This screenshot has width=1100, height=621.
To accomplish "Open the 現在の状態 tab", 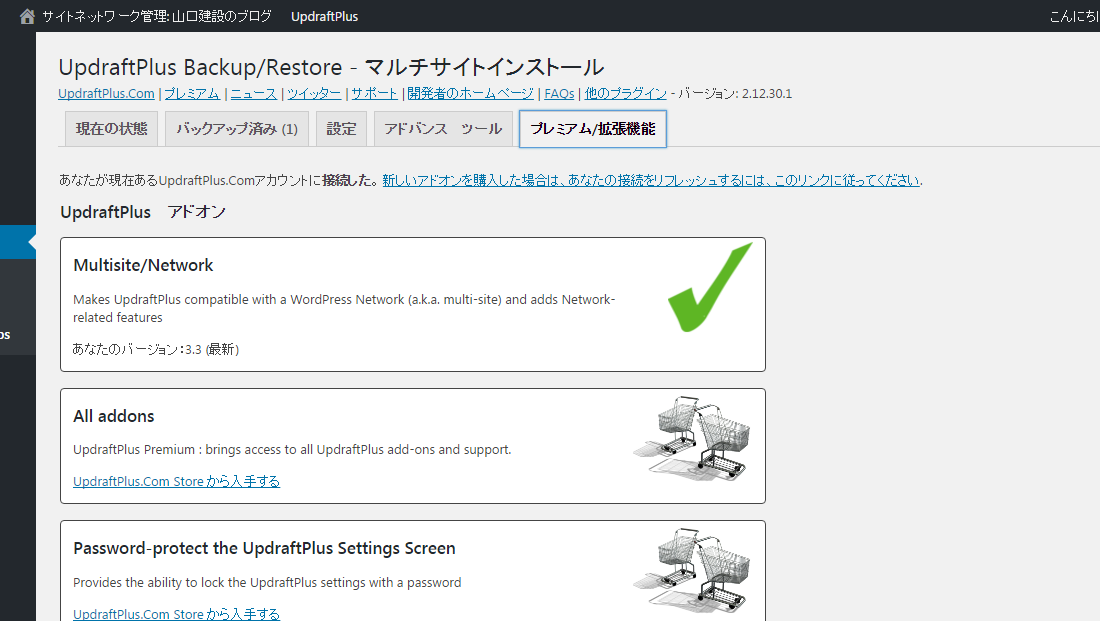I will [x=111, y=129].
